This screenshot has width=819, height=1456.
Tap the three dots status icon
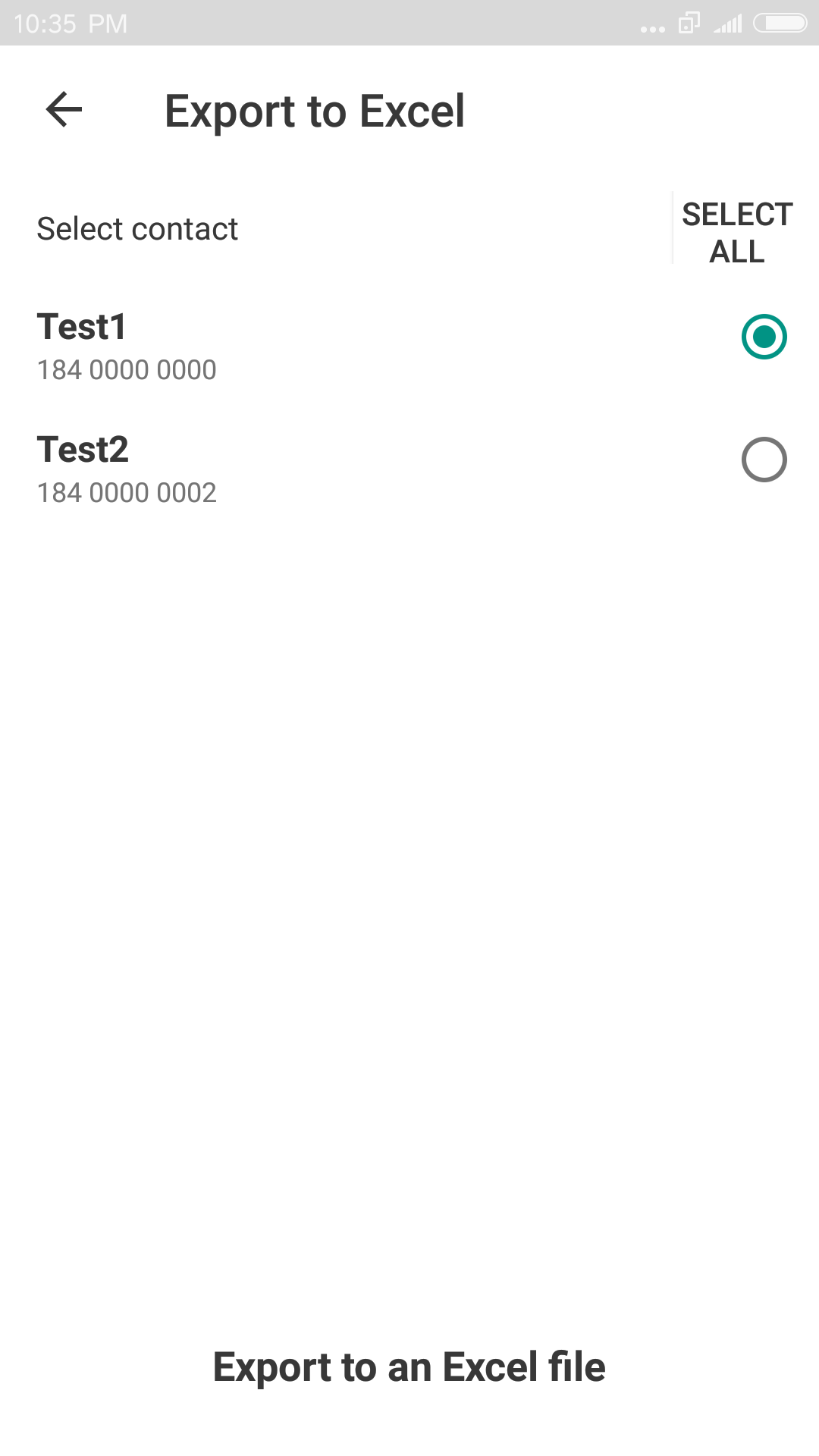652,30
